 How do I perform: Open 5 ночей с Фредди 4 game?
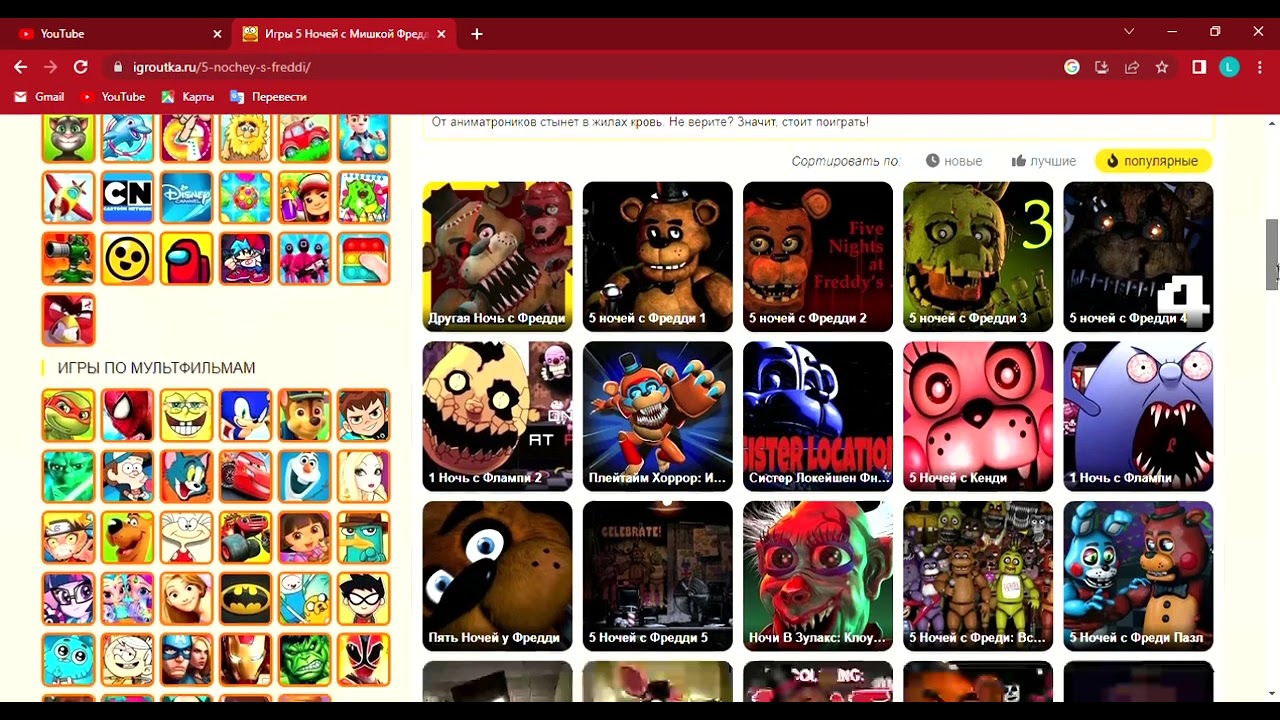(x=1138, y=256)
